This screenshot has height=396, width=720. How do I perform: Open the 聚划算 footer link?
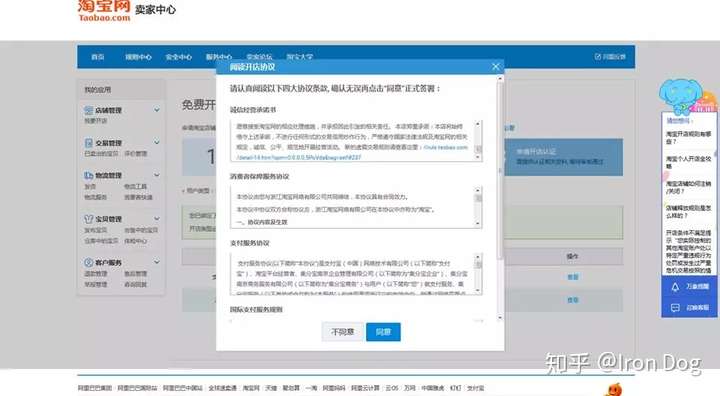tap(291, 388)
